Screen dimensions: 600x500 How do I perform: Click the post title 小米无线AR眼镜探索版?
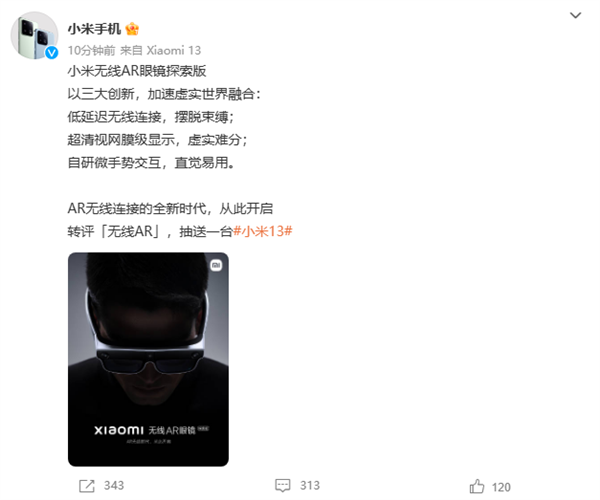point(137,71)
